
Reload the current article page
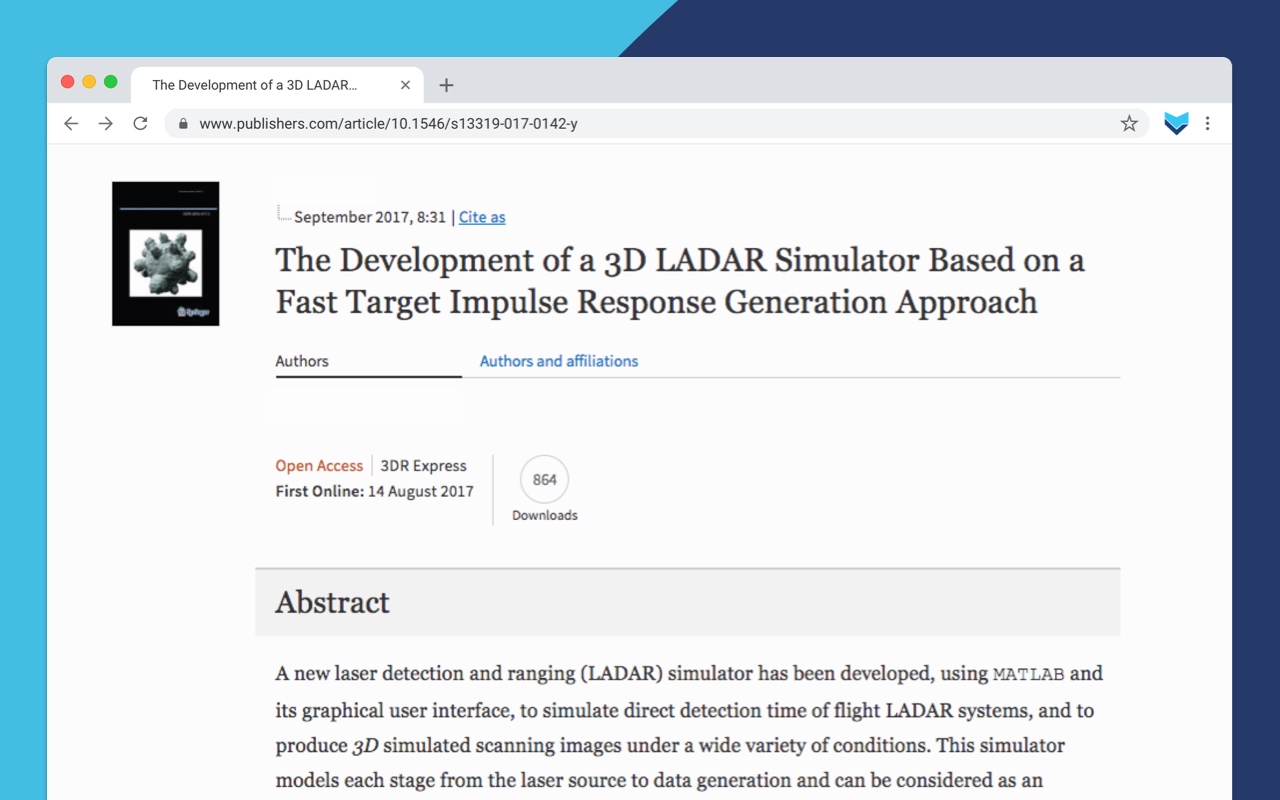point(140,124)
